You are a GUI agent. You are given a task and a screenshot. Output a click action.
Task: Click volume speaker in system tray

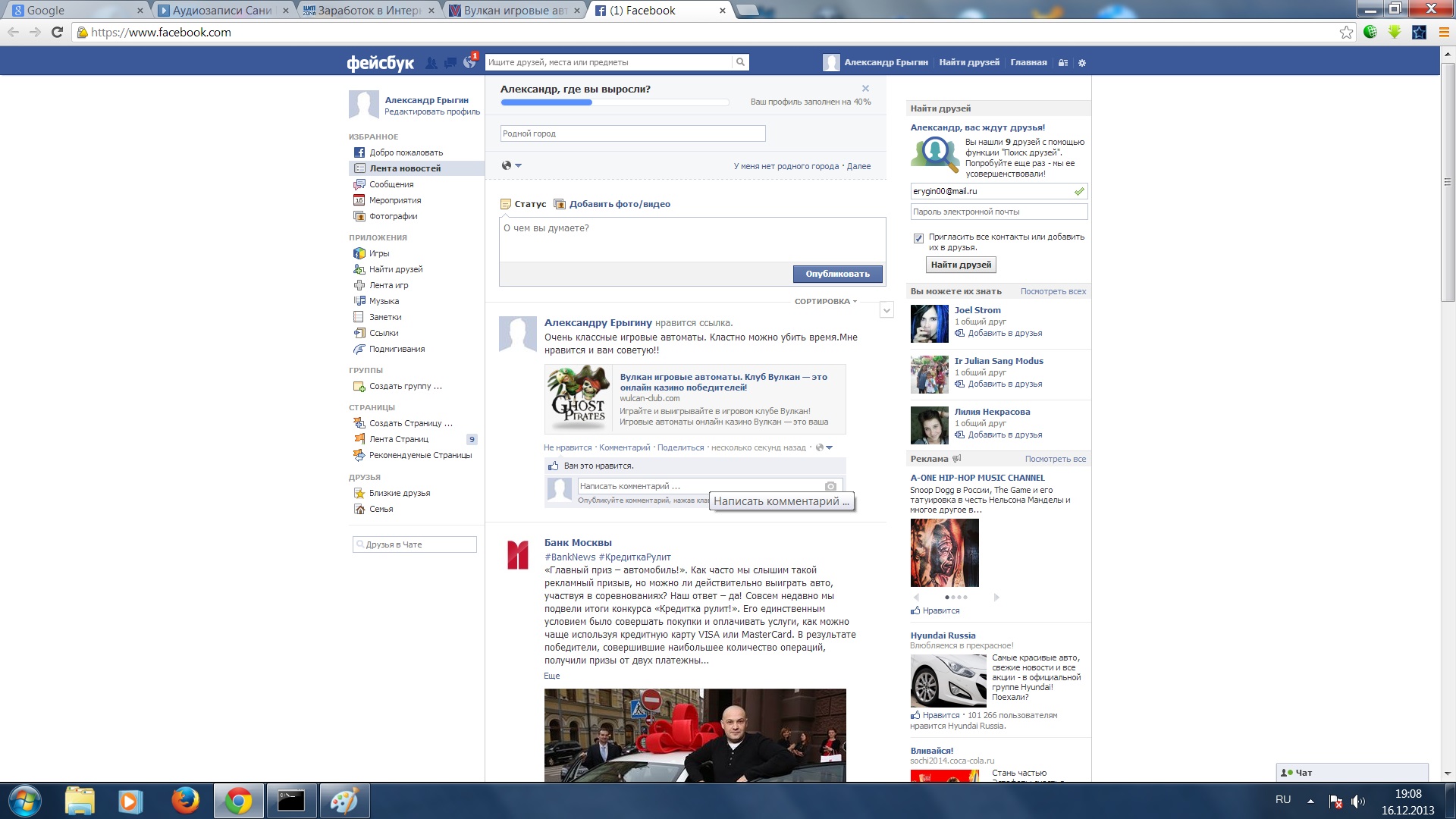coord(1357,801)
